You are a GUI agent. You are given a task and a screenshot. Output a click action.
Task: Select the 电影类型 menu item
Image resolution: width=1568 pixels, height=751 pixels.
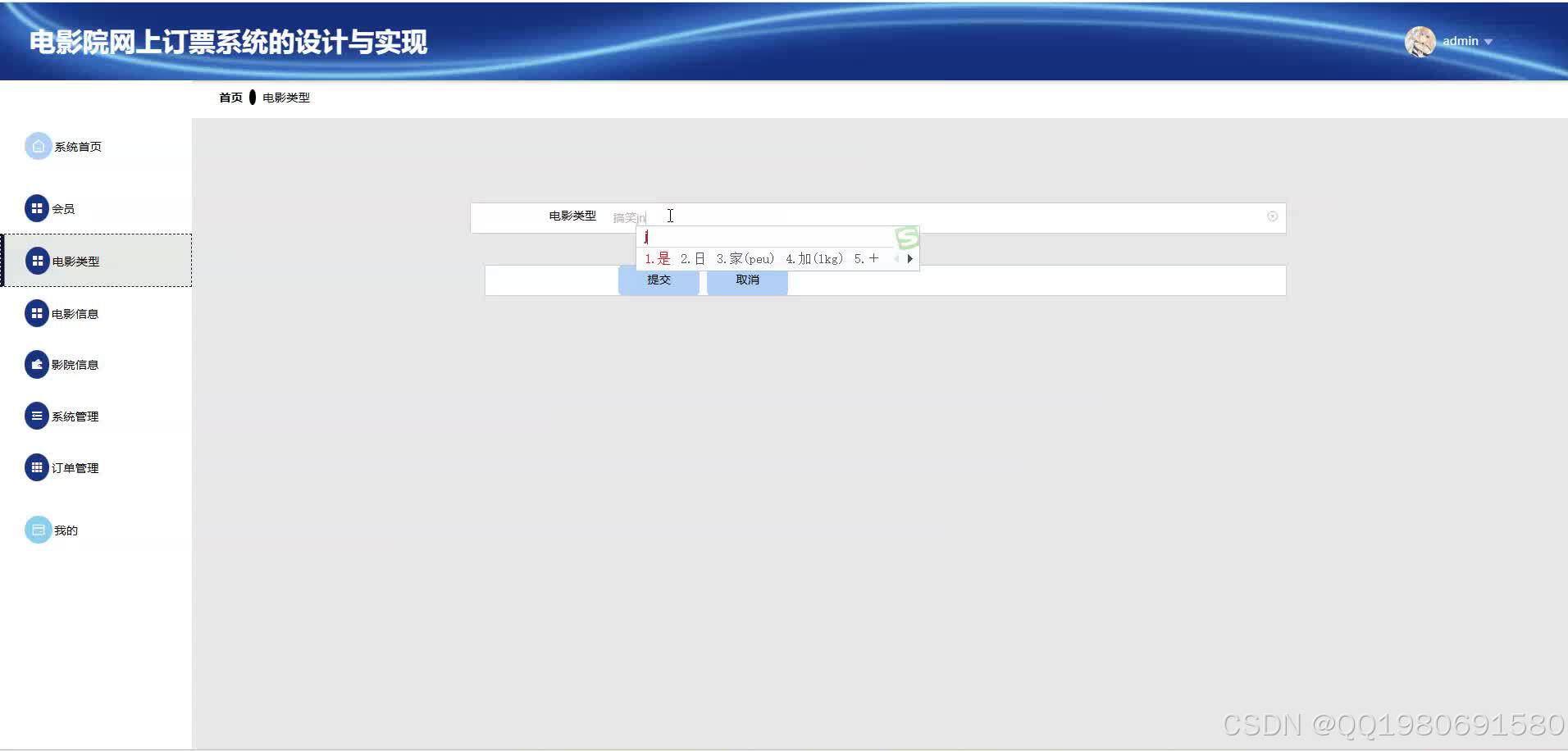point(98,261)
